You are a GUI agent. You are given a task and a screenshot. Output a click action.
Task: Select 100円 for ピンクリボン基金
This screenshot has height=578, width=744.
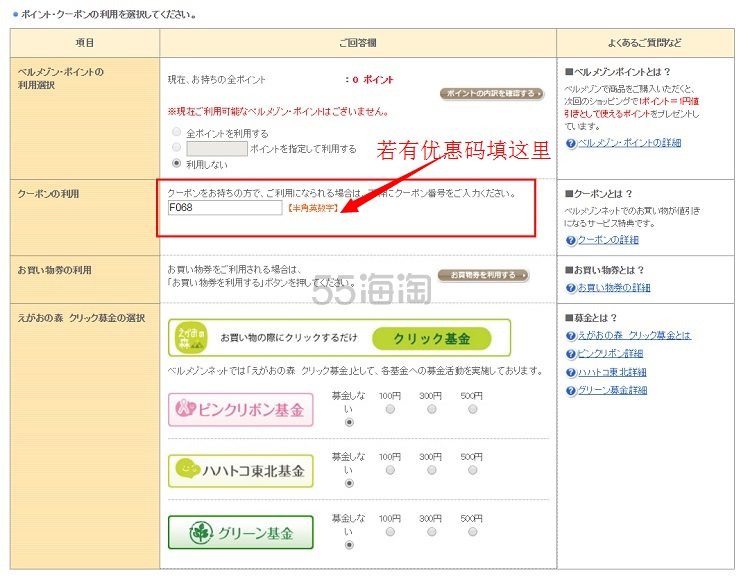coord(390,409)
